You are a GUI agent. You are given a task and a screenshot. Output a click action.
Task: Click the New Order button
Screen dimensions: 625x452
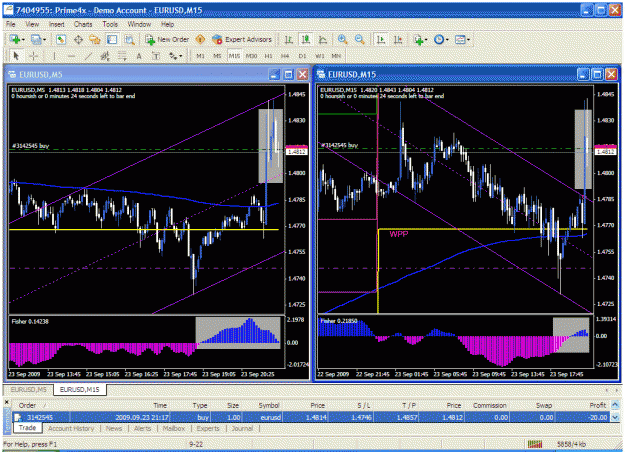click(x=167, y=39)
